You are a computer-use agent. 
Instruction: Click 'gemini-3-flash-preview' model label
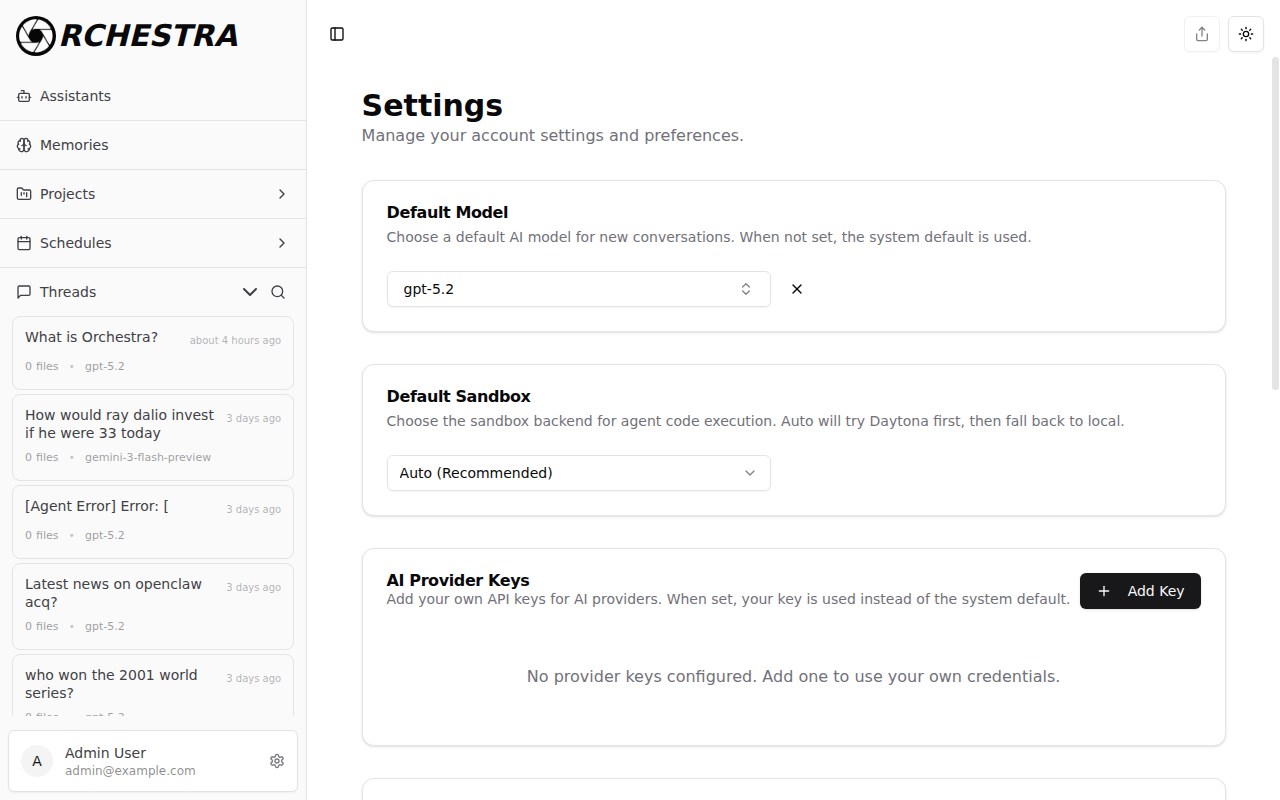tap(148, 457)
